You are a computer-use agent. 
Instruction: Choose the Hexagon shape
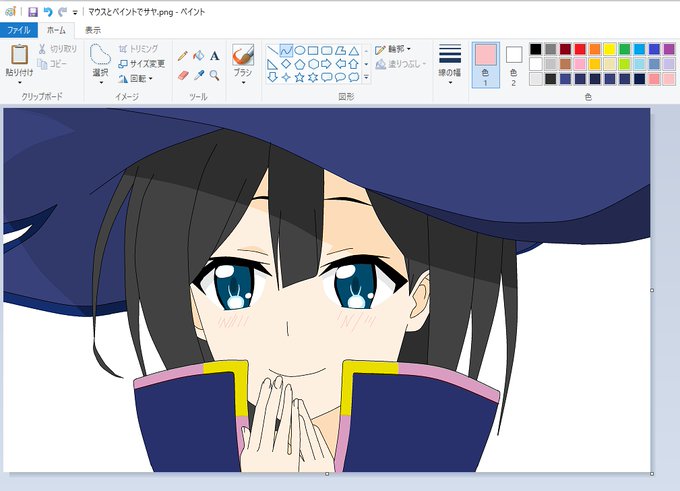pyautogui.click(x=313, y=65)
